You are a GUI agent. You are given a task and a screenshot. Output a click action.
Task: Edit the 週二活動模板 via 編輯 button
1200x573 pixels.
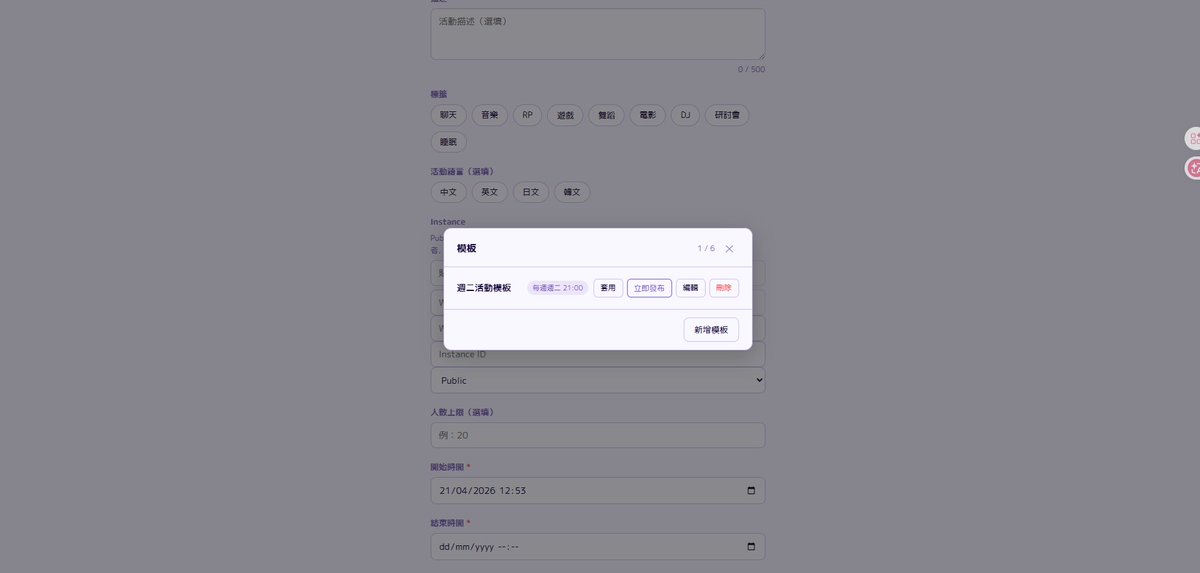pos(690,288)
